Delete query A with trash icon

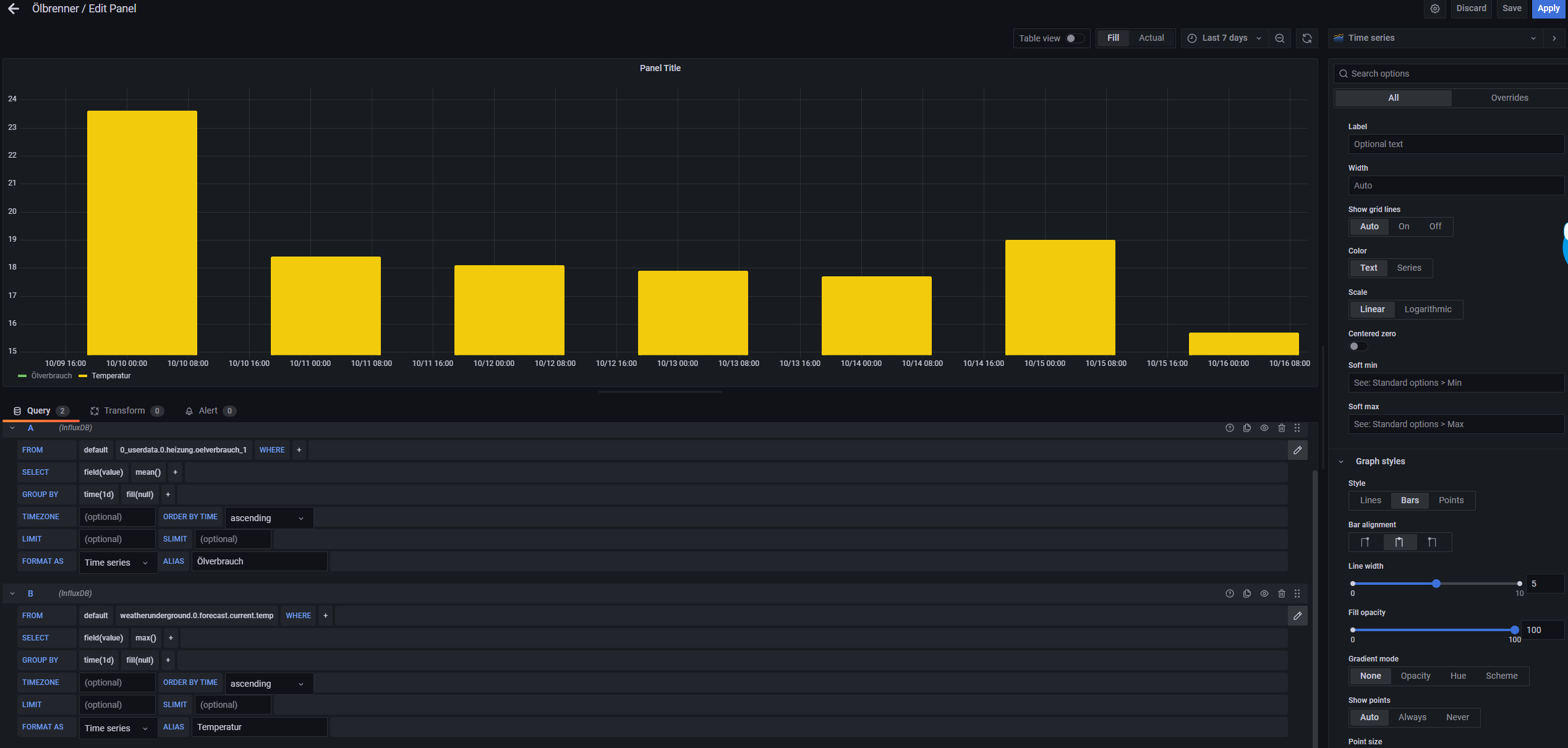[1282, 428]
